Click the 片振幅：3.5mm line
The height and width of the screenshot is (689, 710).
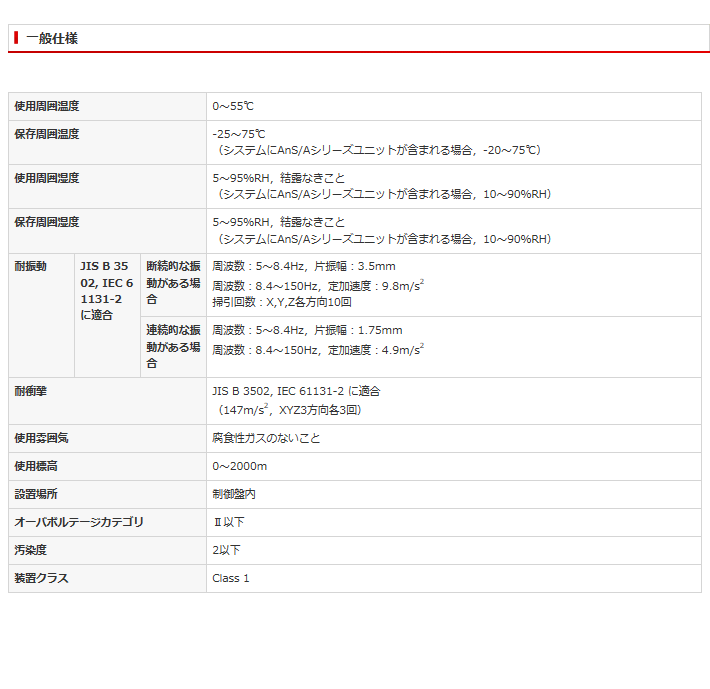[303, 266]
